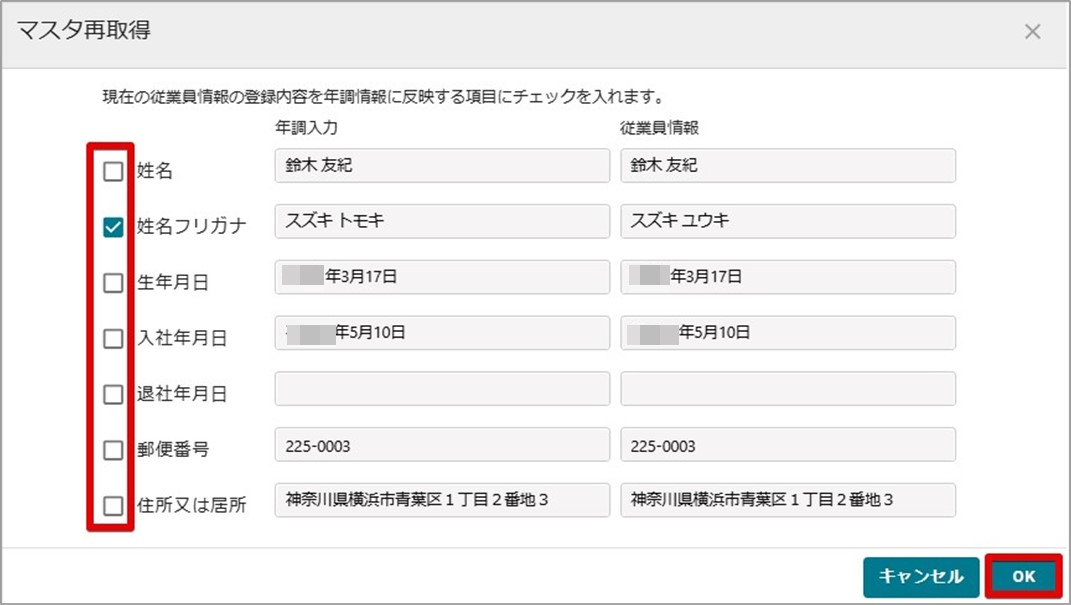The width and height of the screenshot is (1071, 605).
Task: Toggle the 住所又は居所 checkbox
Action: coord(113,506)
